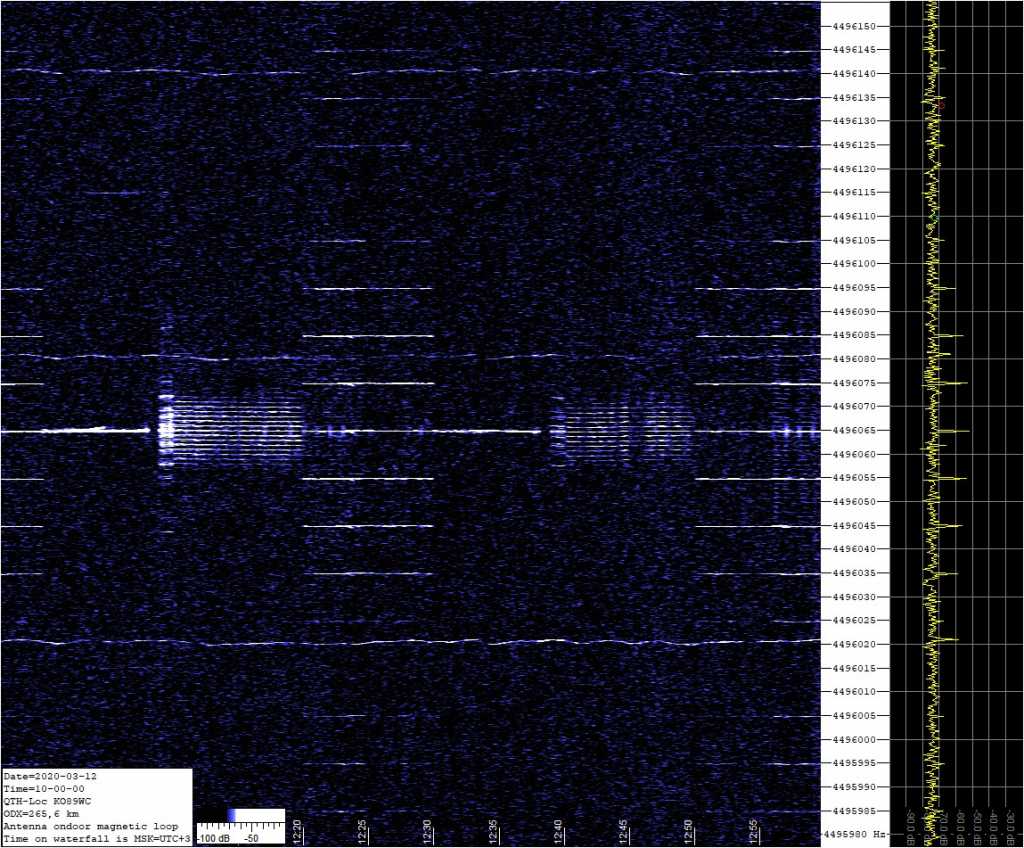Select the 12:40 time marker

[x=558, y=831]
